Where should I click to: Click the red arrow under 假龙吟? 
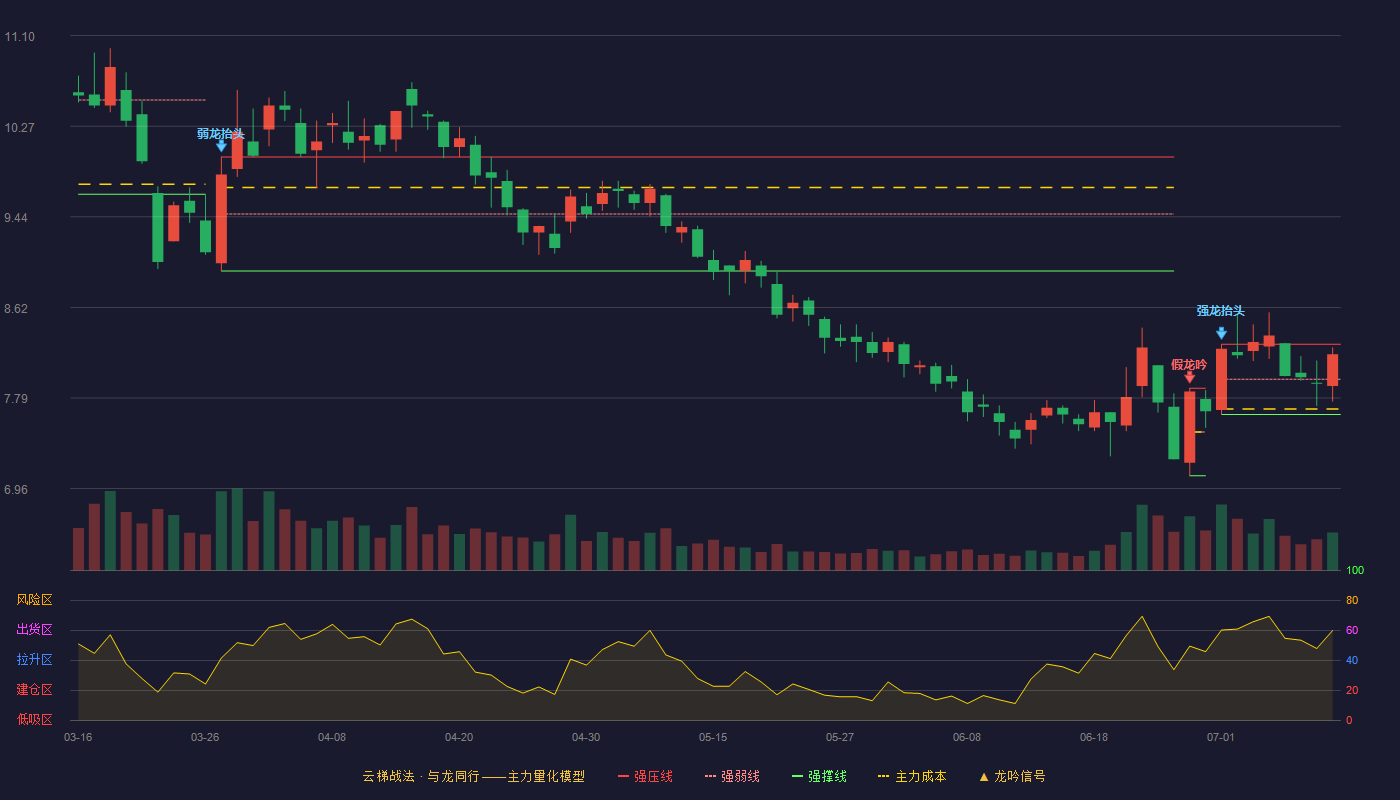tap(1189, 377)
